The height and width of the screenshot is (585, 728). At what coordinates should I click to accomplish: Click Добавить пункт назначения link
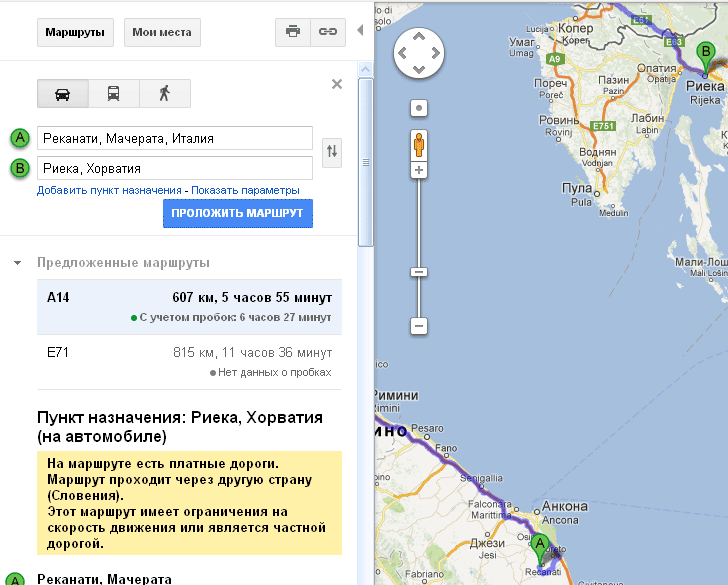pos(109,190)
